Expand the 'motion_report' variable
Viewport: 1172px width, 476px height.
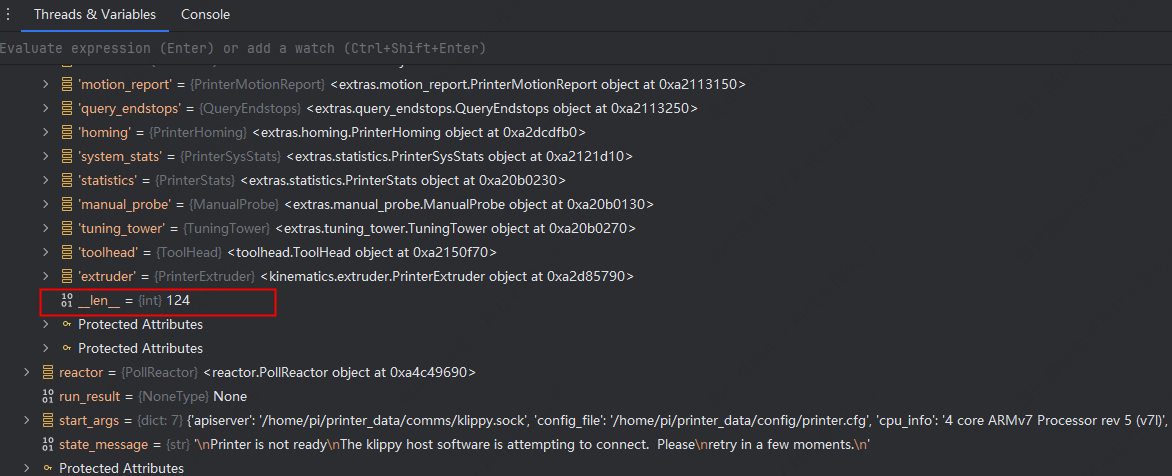pyautogui.click(x=46, y=84)
